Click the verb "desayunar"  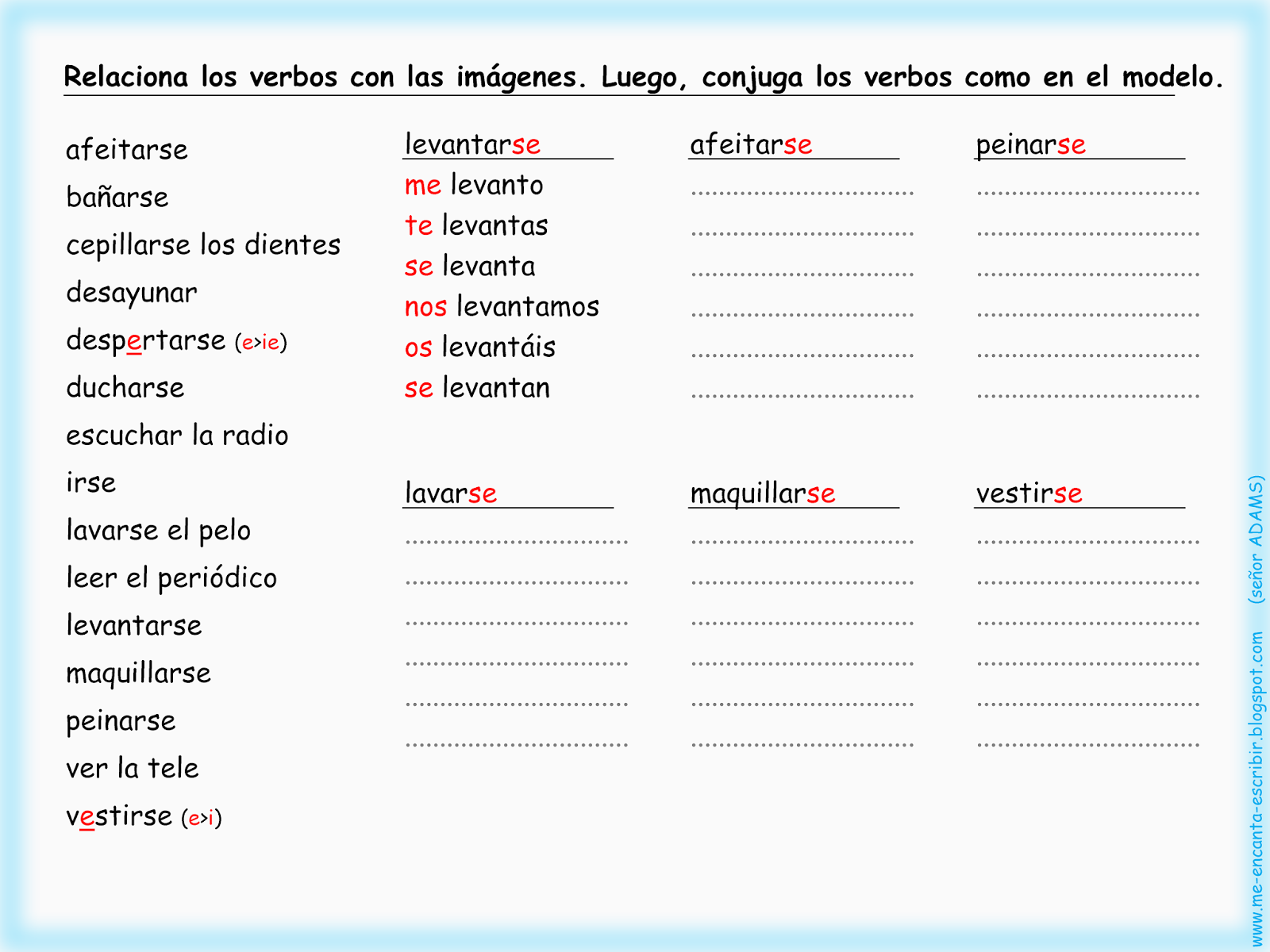132,294
